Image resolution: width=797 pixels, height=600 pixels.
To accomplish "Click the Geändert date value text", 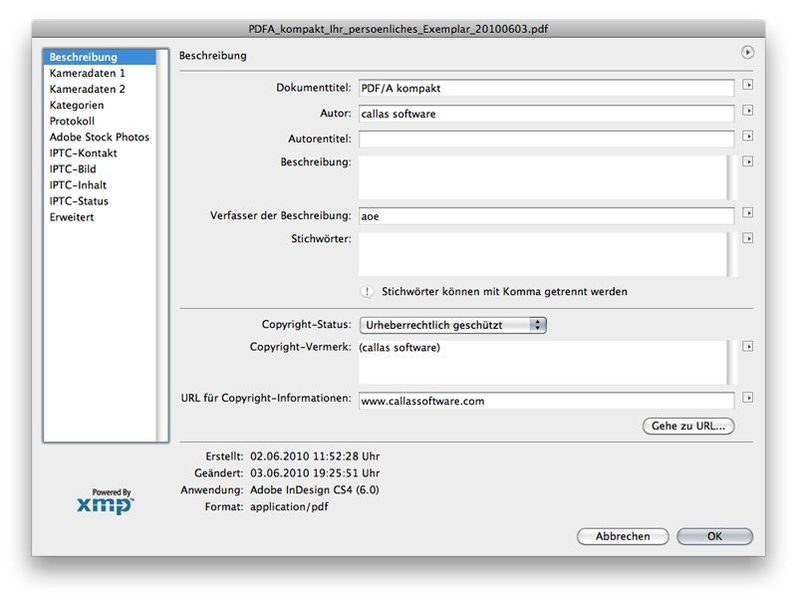I will coord(315,473).
